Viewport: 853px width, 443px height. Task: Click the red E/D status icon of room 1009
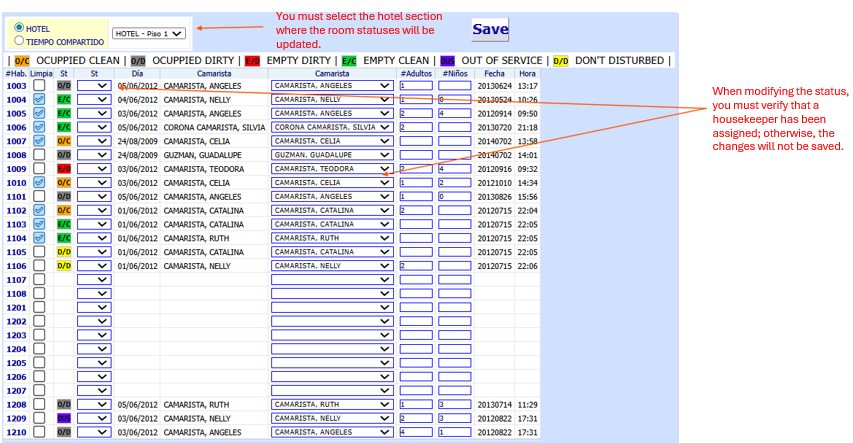64,170
